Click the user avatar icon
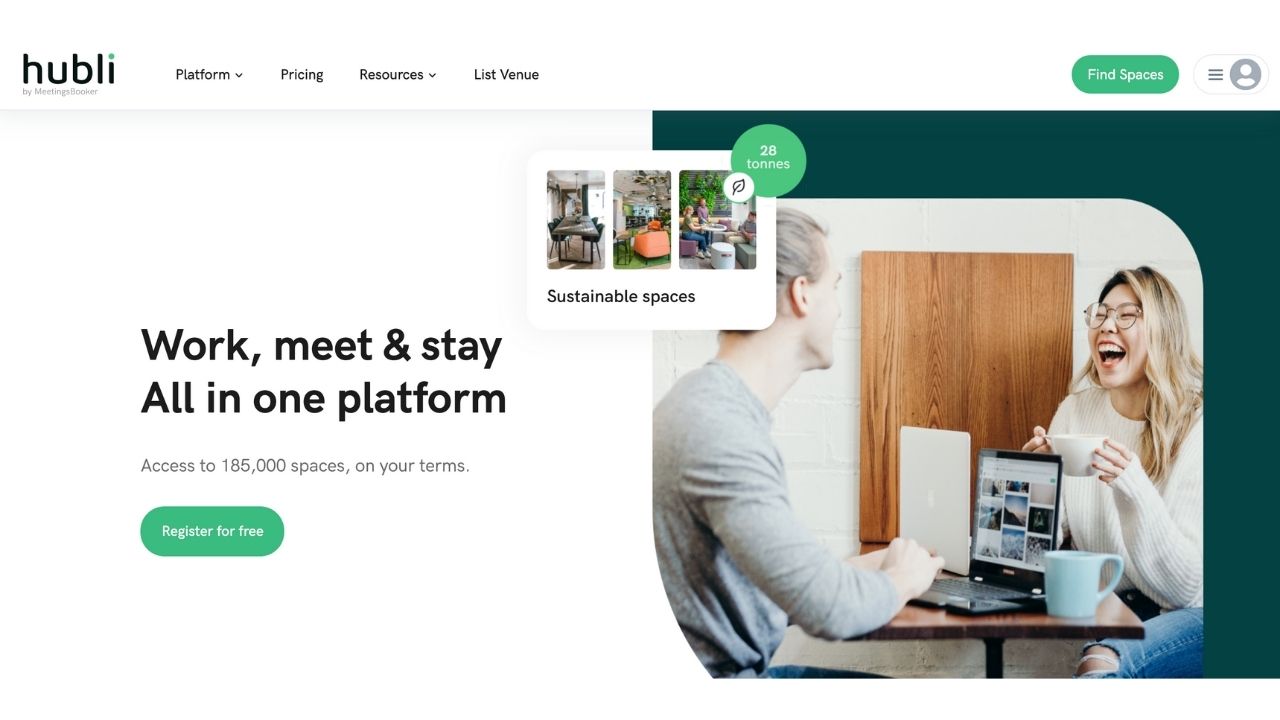This screenshot has height=720, width=1280. coord(1245,74)
